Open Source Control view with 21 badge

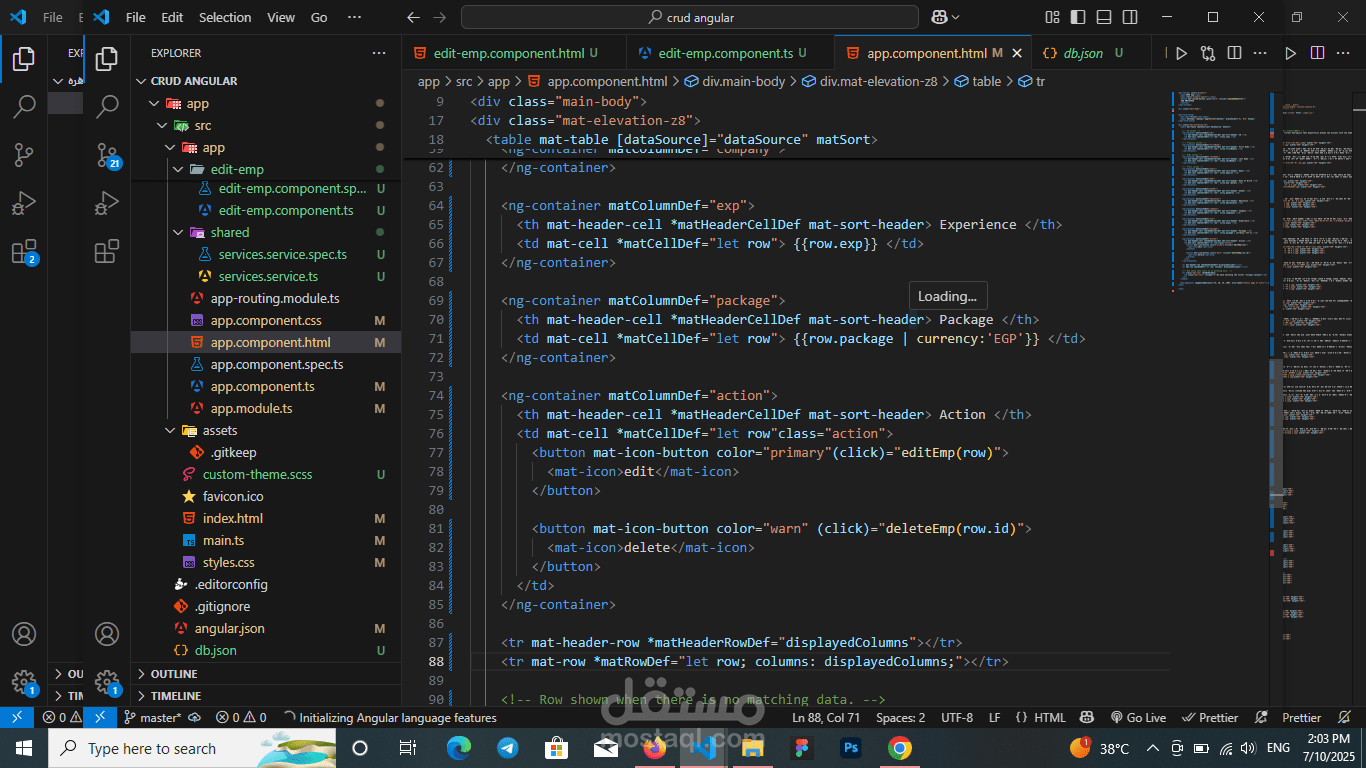tap(107, 153)
